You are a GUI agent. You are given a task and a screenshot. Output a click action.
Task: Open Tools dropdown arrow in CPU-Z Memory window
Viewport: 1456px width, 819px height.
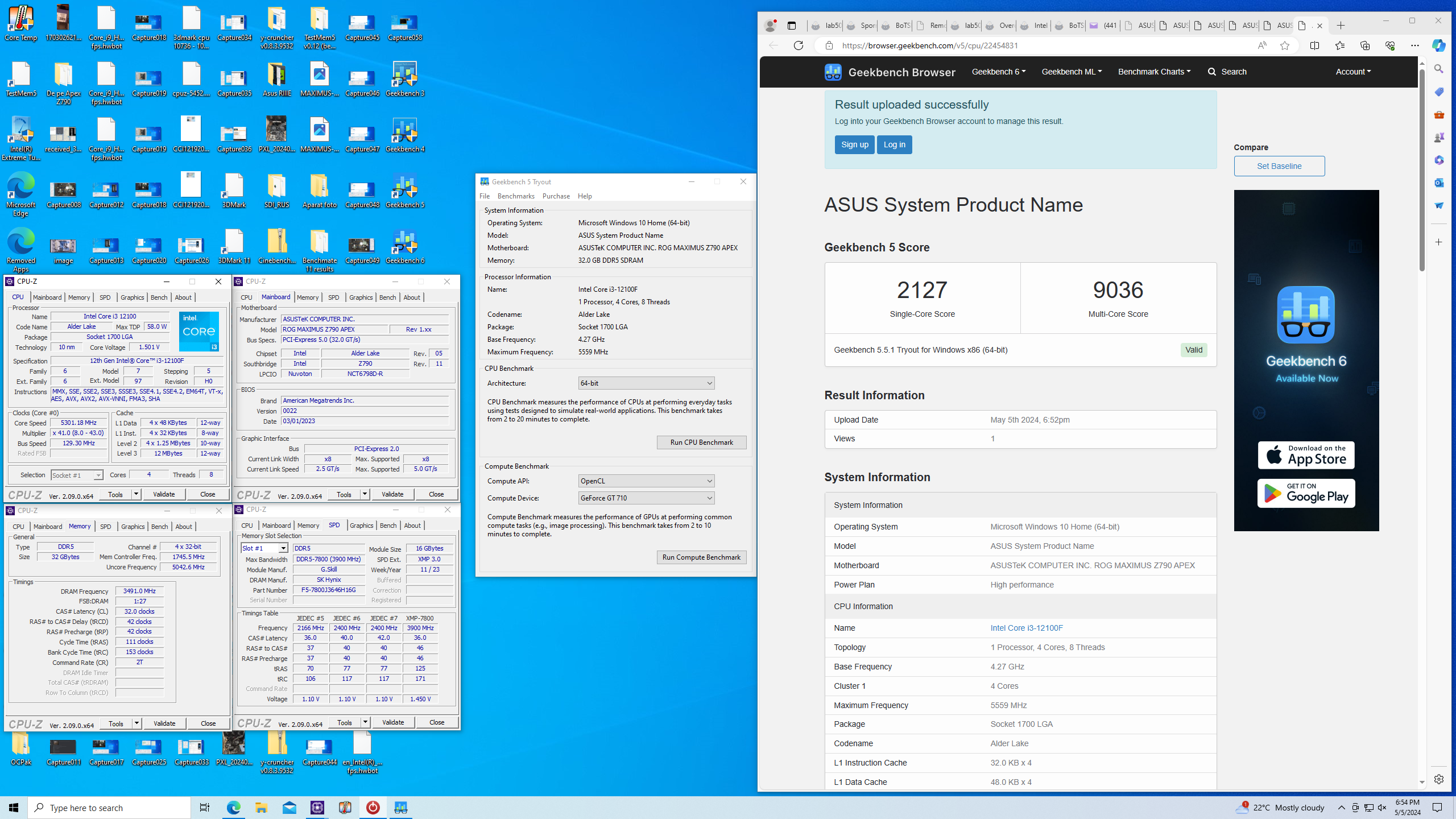136,723
